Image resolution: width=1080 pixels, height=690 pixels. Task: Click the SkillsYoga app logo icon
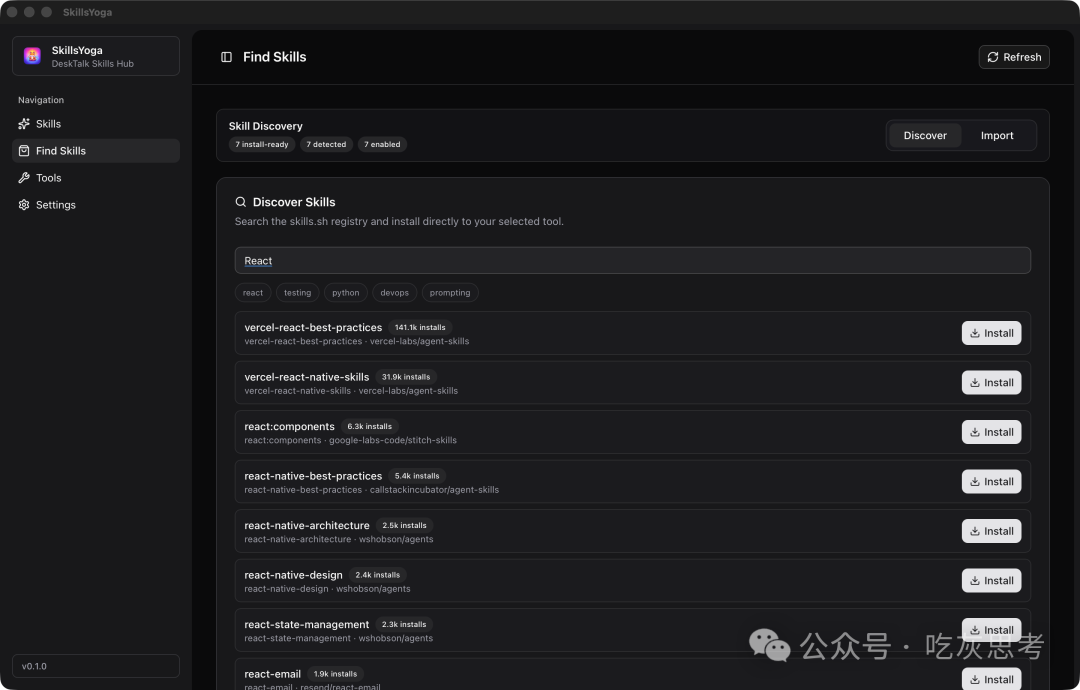tap(32, 56)
